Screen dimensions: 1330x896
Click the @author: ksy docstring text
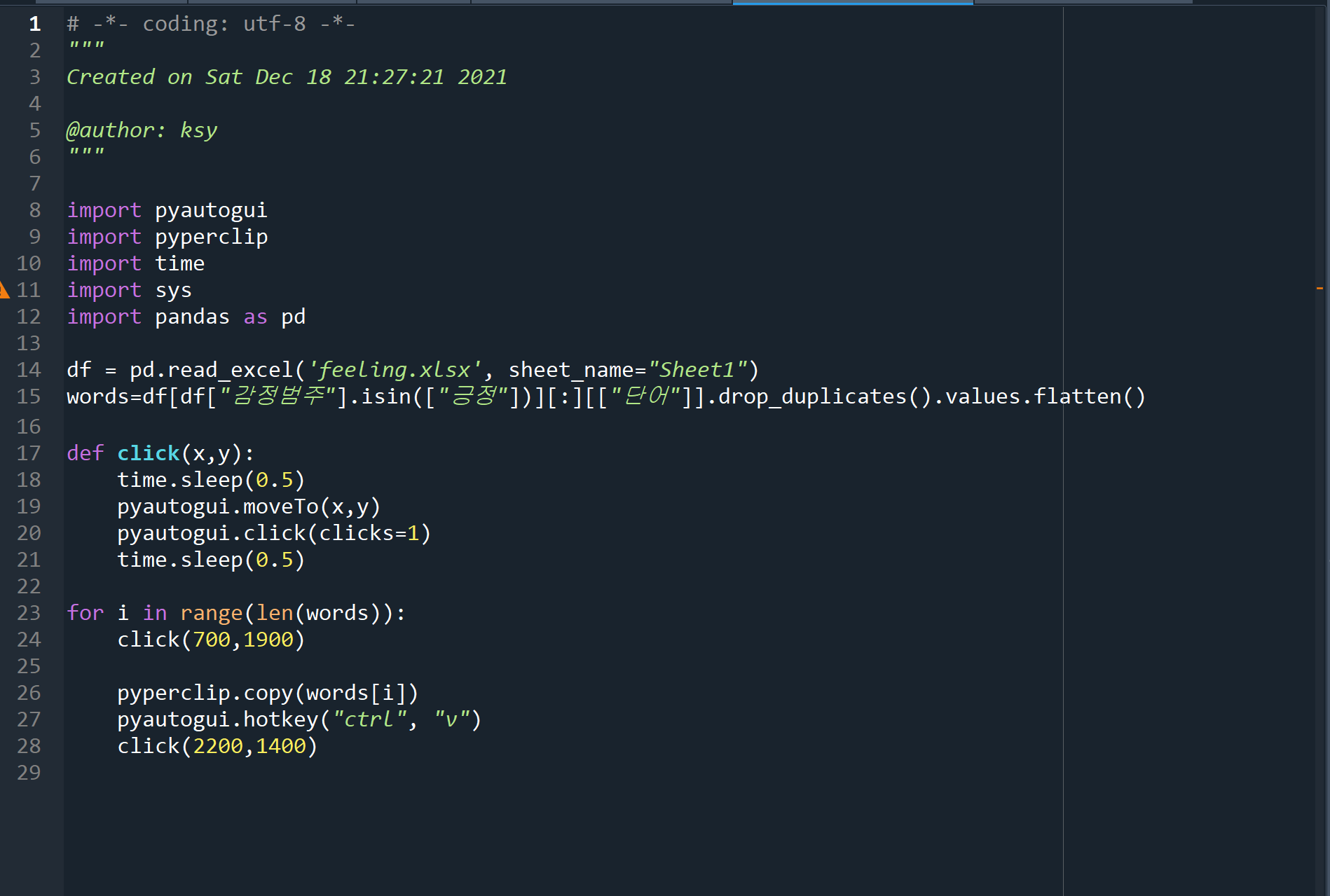[142, 130]
